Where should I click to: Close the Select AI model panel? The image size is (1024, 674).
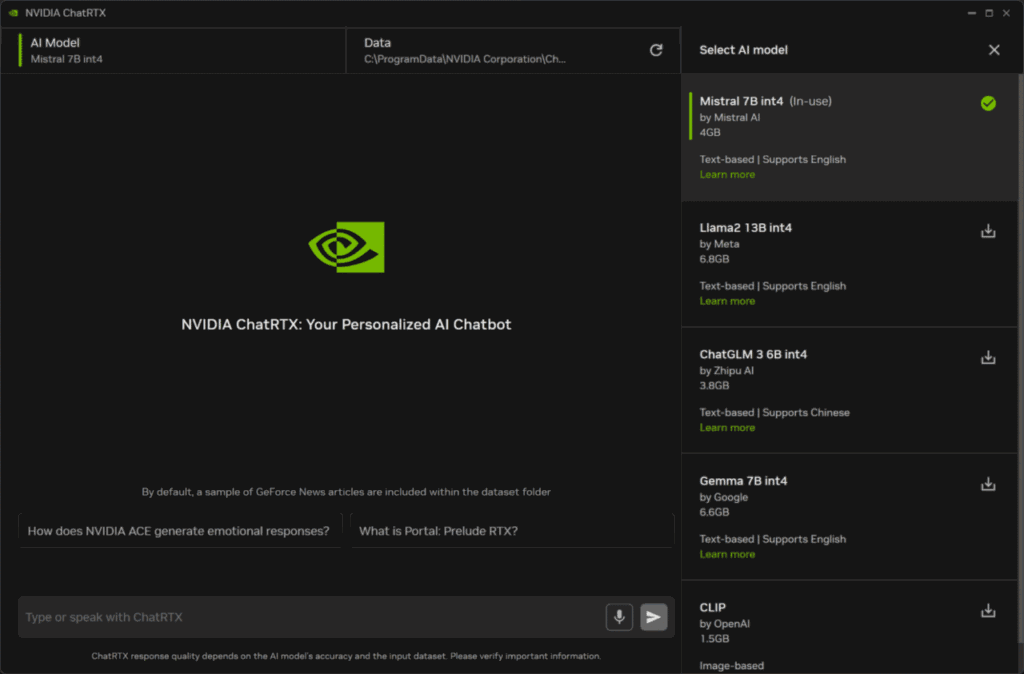point(994,50)
